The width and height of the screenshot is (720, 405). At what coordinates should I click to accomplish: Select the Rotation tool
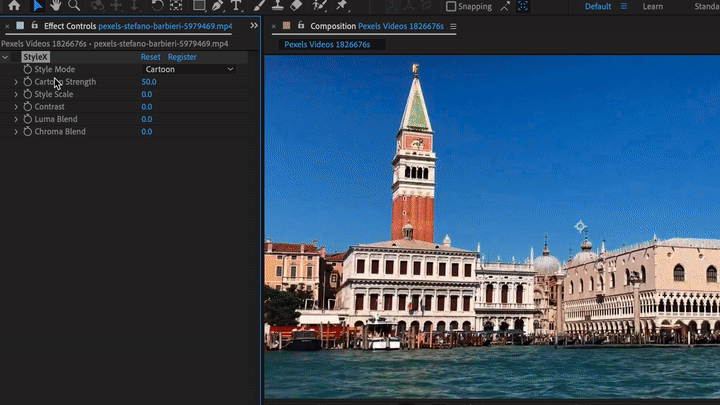tap(158, 6)
